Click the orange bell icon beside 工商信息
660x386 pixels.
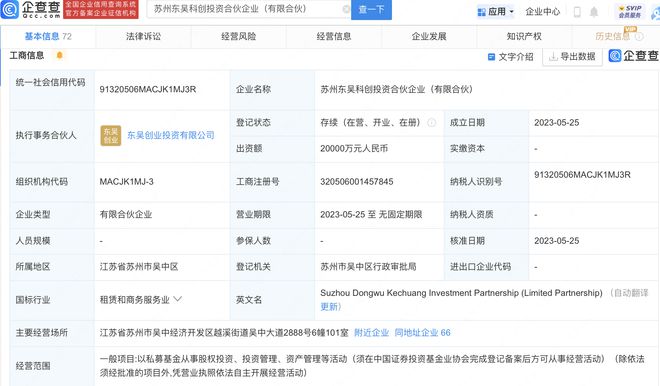[59, 55]
